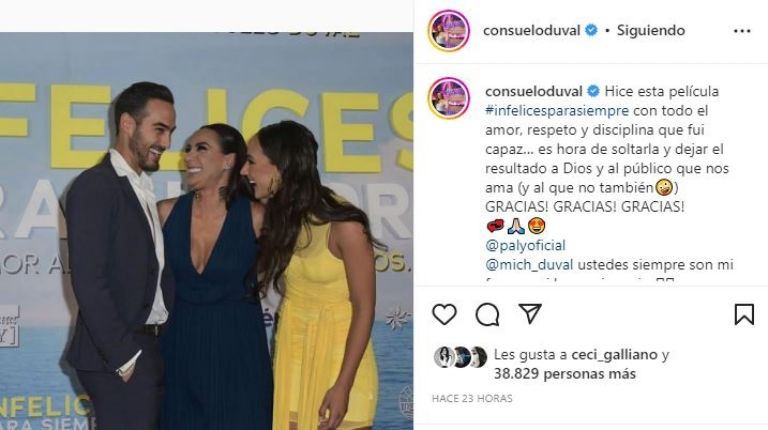Screen dimensions: 768x430
Task: View the 38.829 personas más likes list
Action: coord(565,374)
